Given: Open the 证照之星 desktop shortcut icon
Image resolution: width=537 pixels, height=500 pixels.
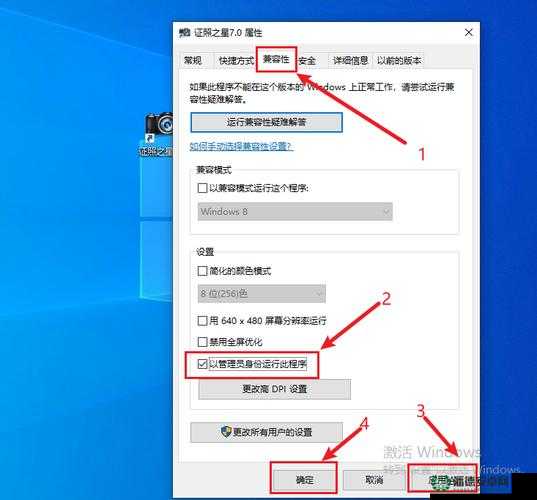Looking at the screenshot, I should 158,134.
